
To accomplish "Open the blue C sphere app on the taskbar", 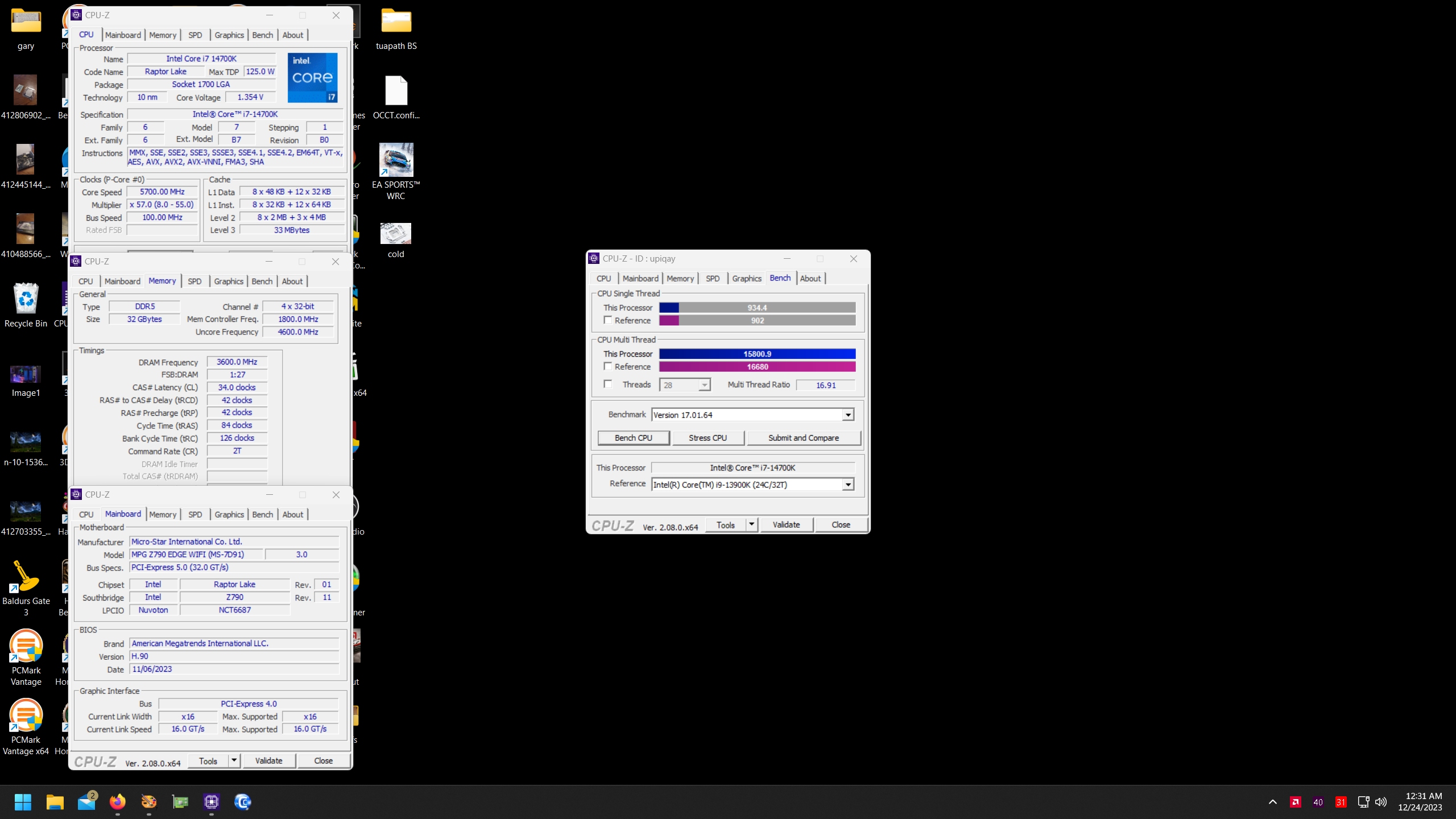I will click(243, 802).
